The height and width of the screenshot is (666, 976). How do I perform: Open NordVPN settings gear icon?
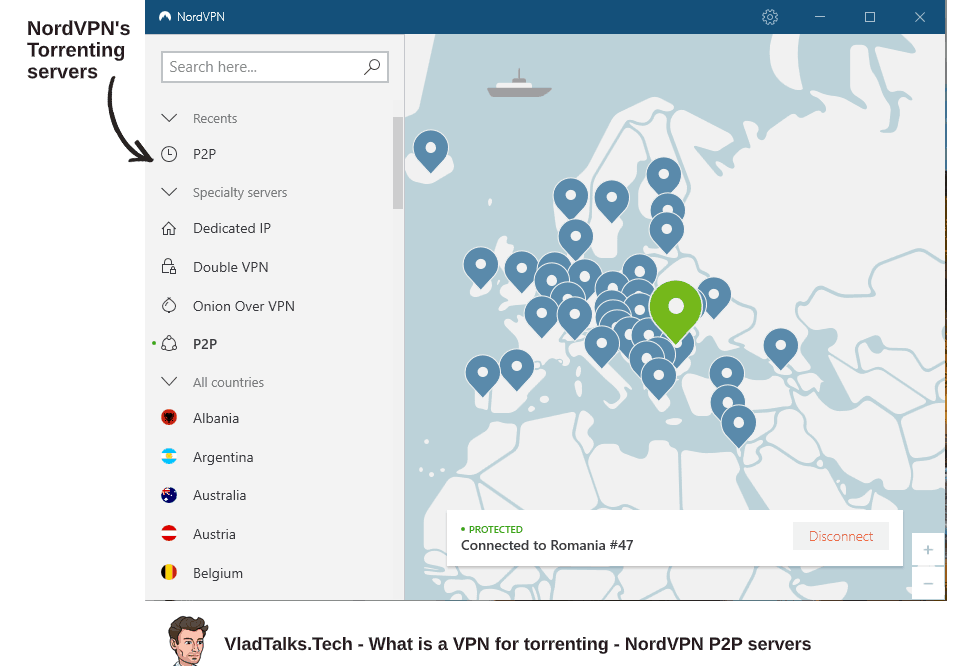pos(770,17)
